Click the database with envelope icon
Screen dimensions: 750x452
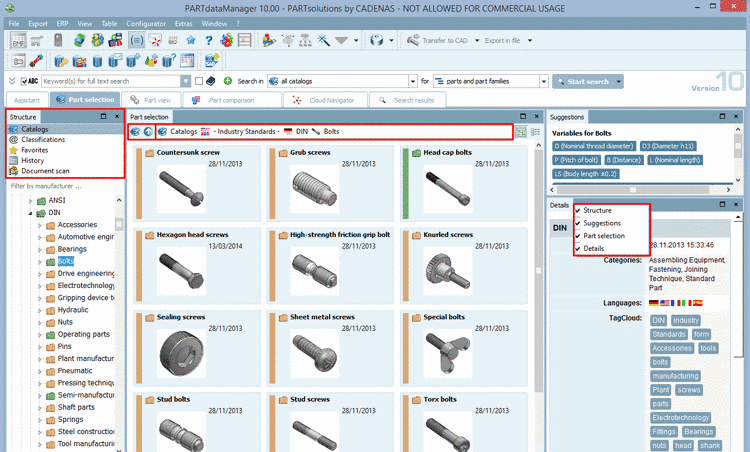pyautogui.click(x=115, y=61)
